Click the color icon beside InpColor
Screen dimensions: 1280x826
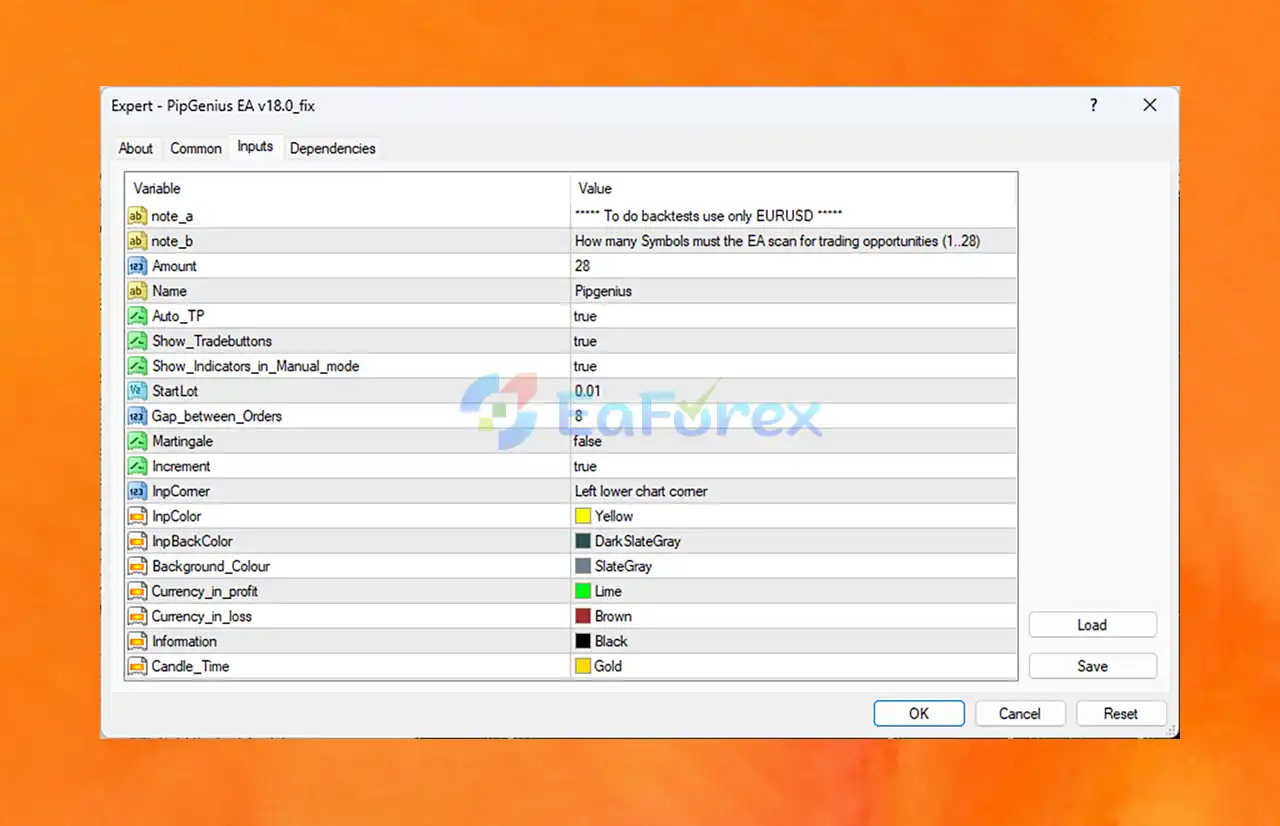click(x=137, y=516)
